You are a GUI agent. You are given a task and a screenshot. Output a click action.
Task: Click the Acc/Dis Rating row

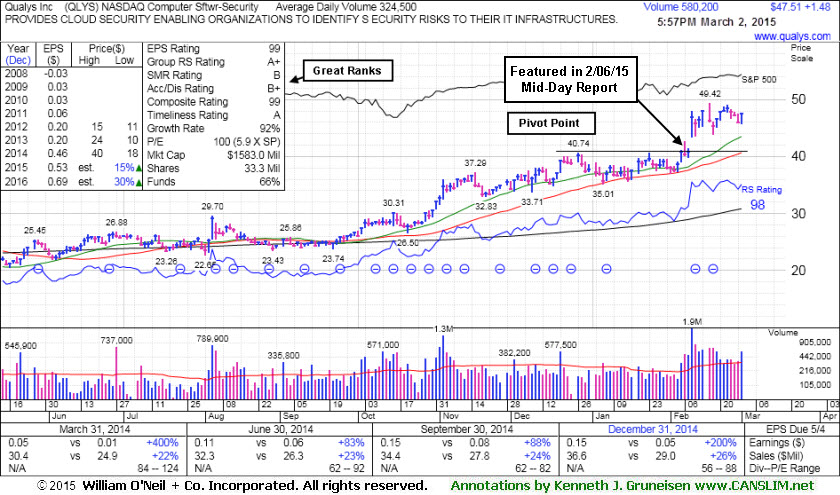[x=214, y=88]
